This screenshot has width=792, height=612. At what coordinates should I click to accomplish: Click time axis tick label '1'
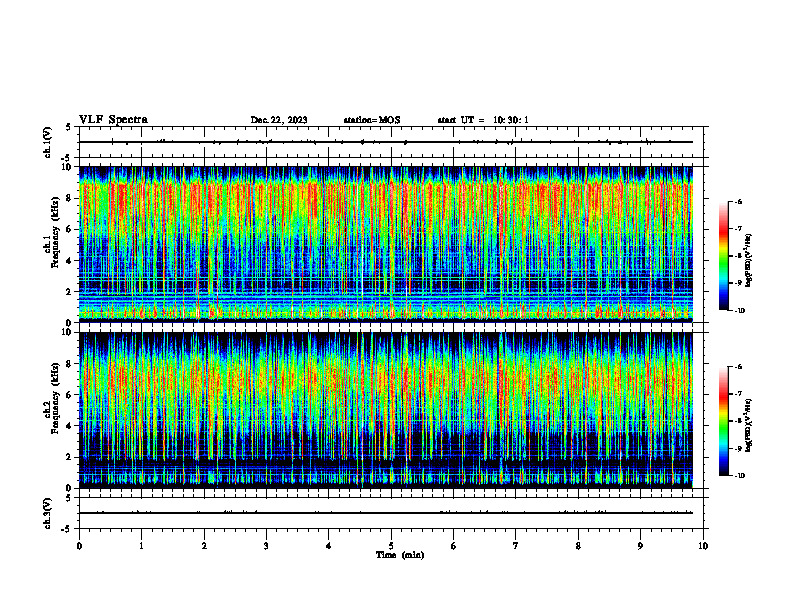tap(141, 546)
